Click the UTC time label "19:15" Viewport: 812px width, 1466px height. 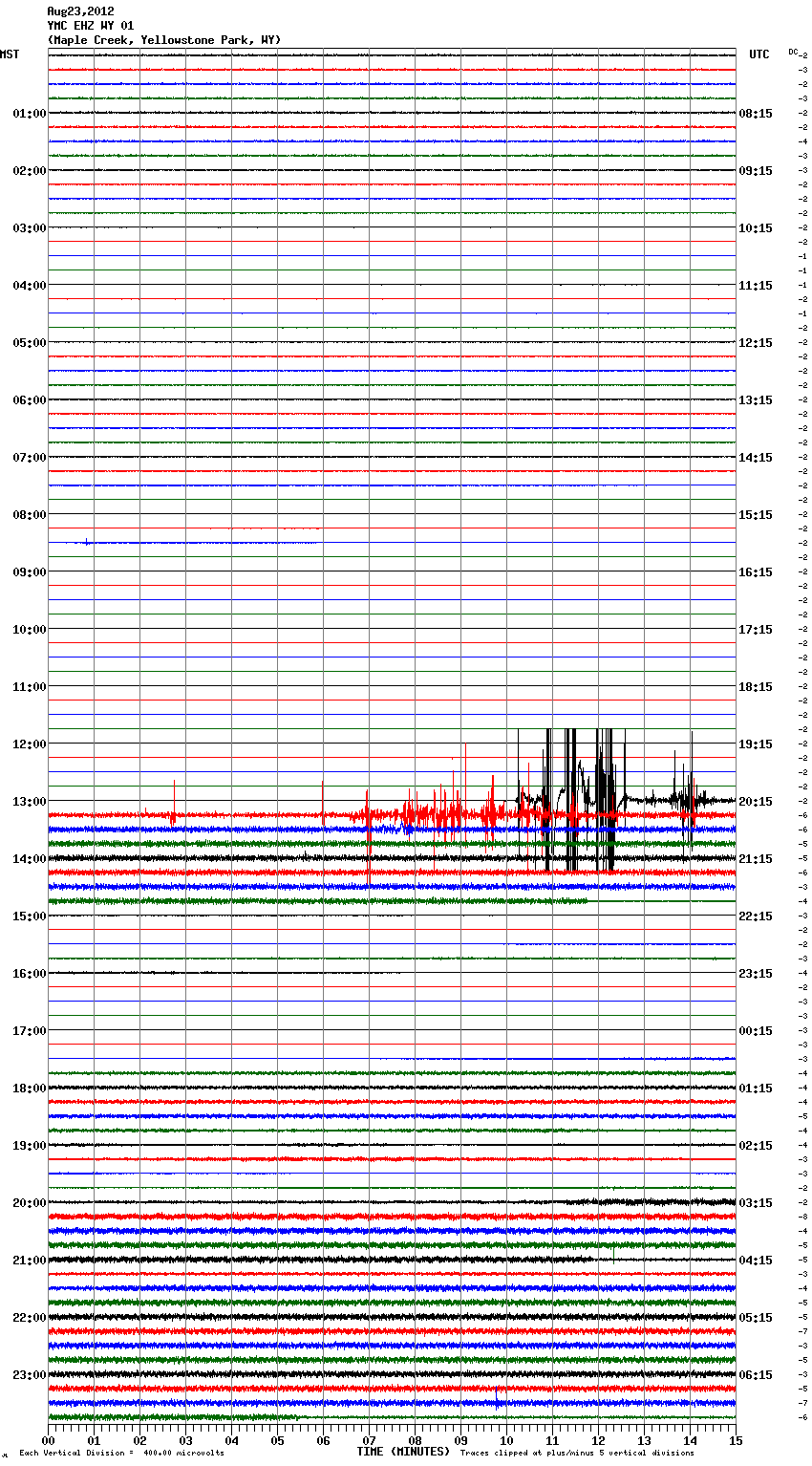click(x=756, y=744)
